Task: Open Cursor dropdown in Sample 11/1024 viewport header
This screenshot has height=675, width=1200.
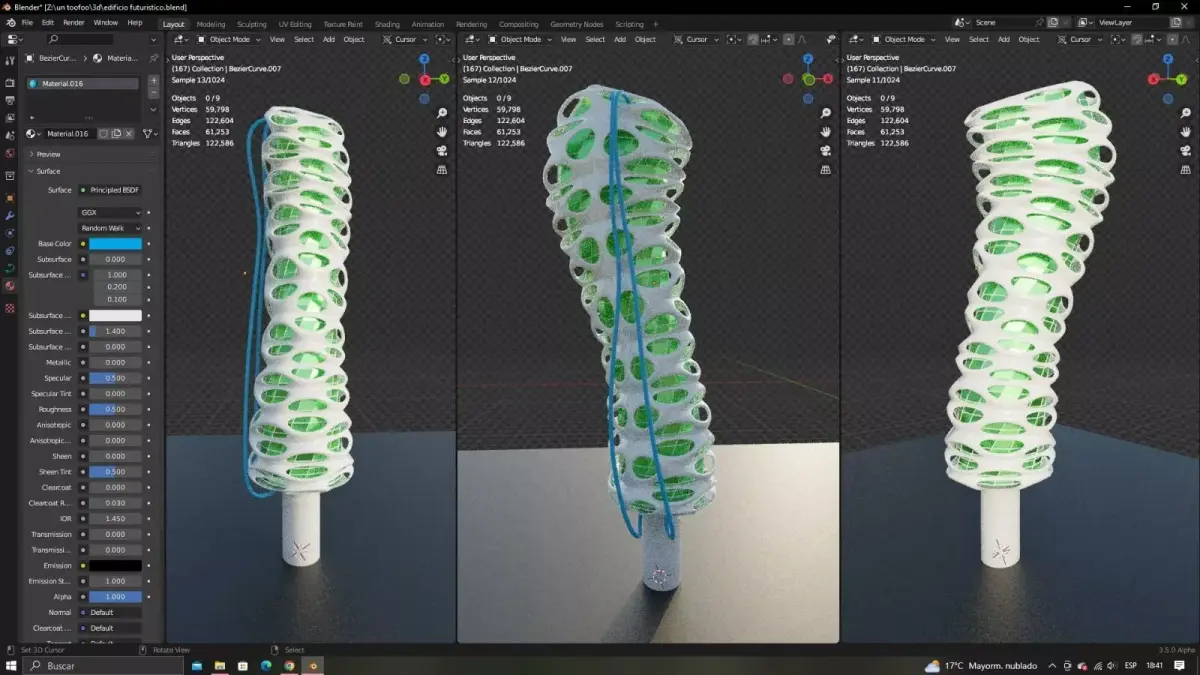Action: 1080,39
